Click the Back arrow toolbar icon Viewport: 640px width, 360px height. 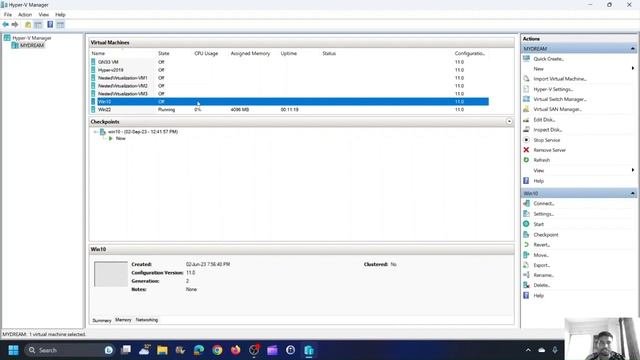[x=5, y=24]
